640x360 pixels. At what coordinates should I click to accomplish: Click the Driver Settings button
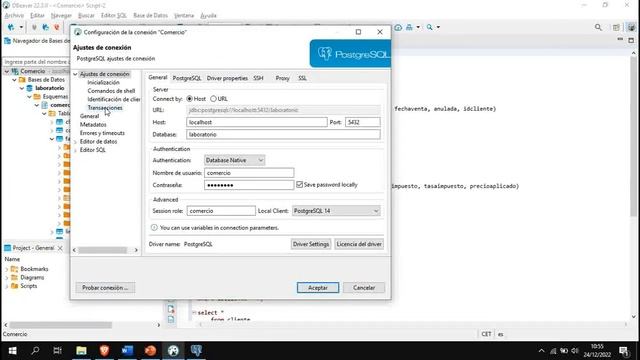pos(311,244)
